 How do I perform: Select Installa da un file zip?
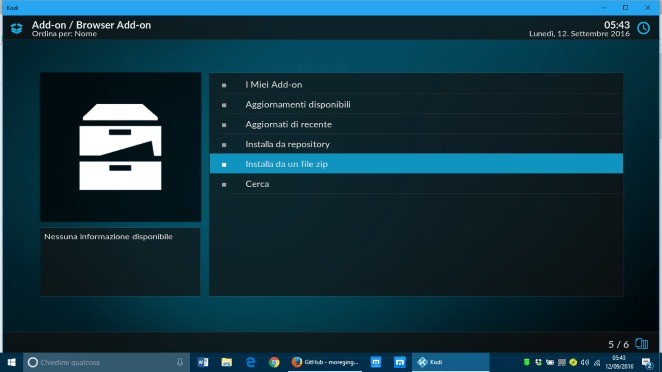point(416,164)
